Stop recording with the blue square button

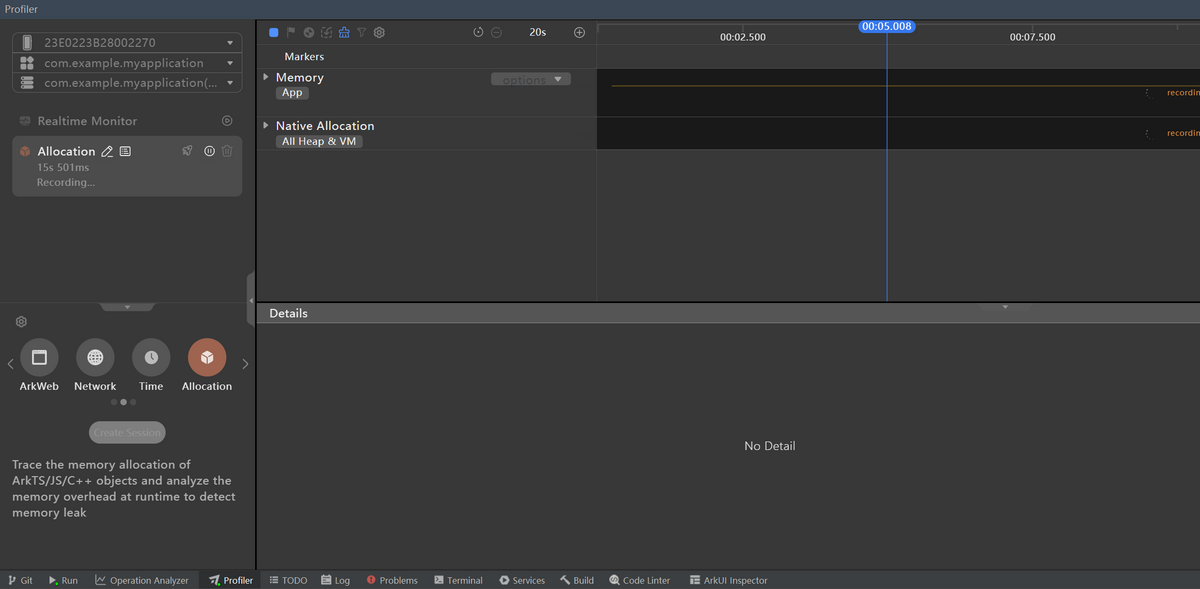(274, 32)
